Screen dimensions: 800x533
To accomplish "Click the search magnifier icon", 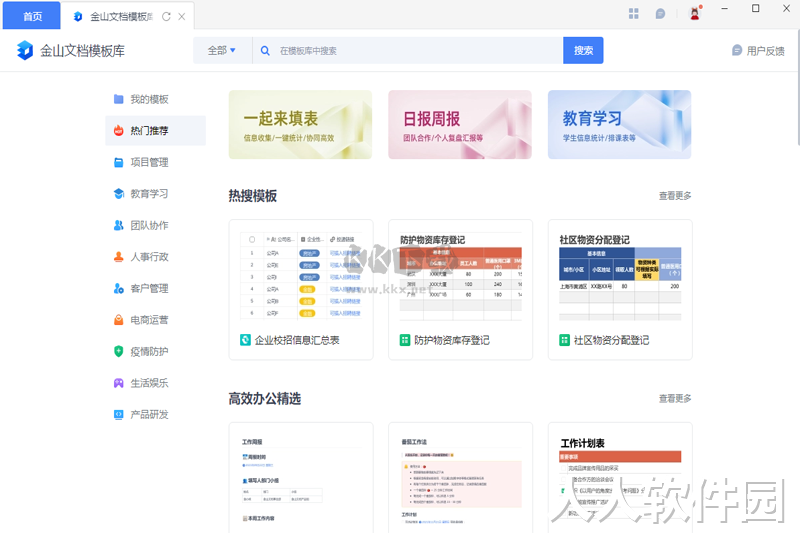I will click(265, 50).
